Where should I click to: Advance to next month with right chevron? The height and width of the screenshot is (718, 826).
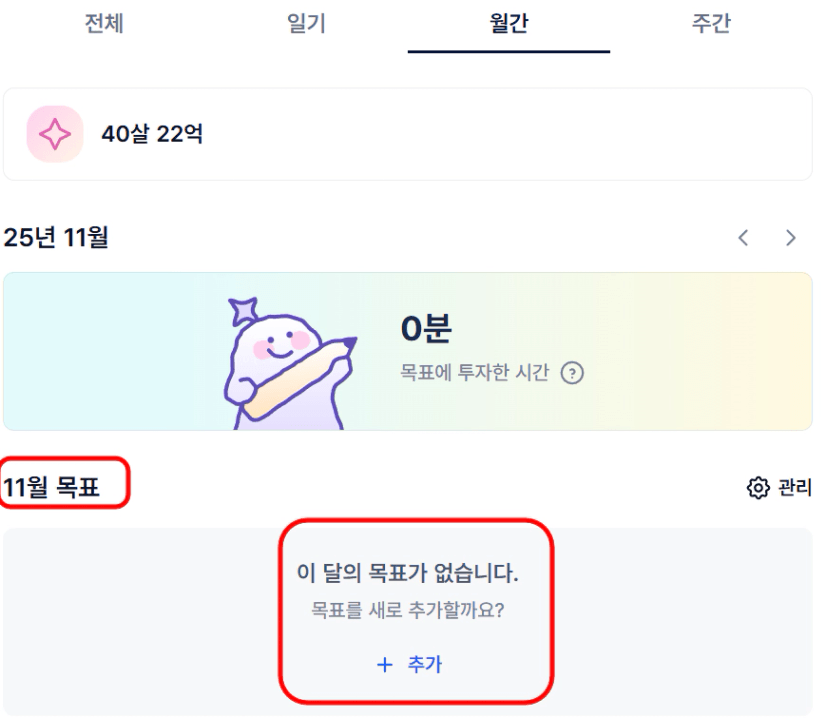tap(791, 238)
